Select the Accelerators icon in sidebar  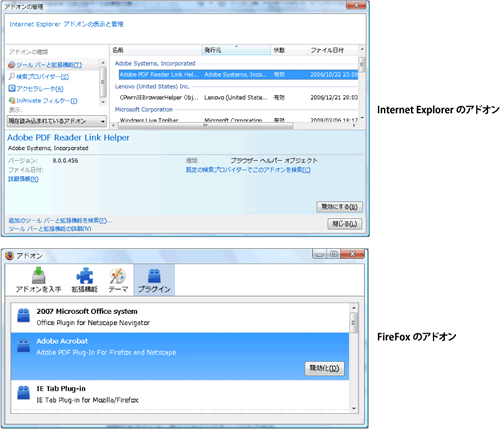point(12,88)
